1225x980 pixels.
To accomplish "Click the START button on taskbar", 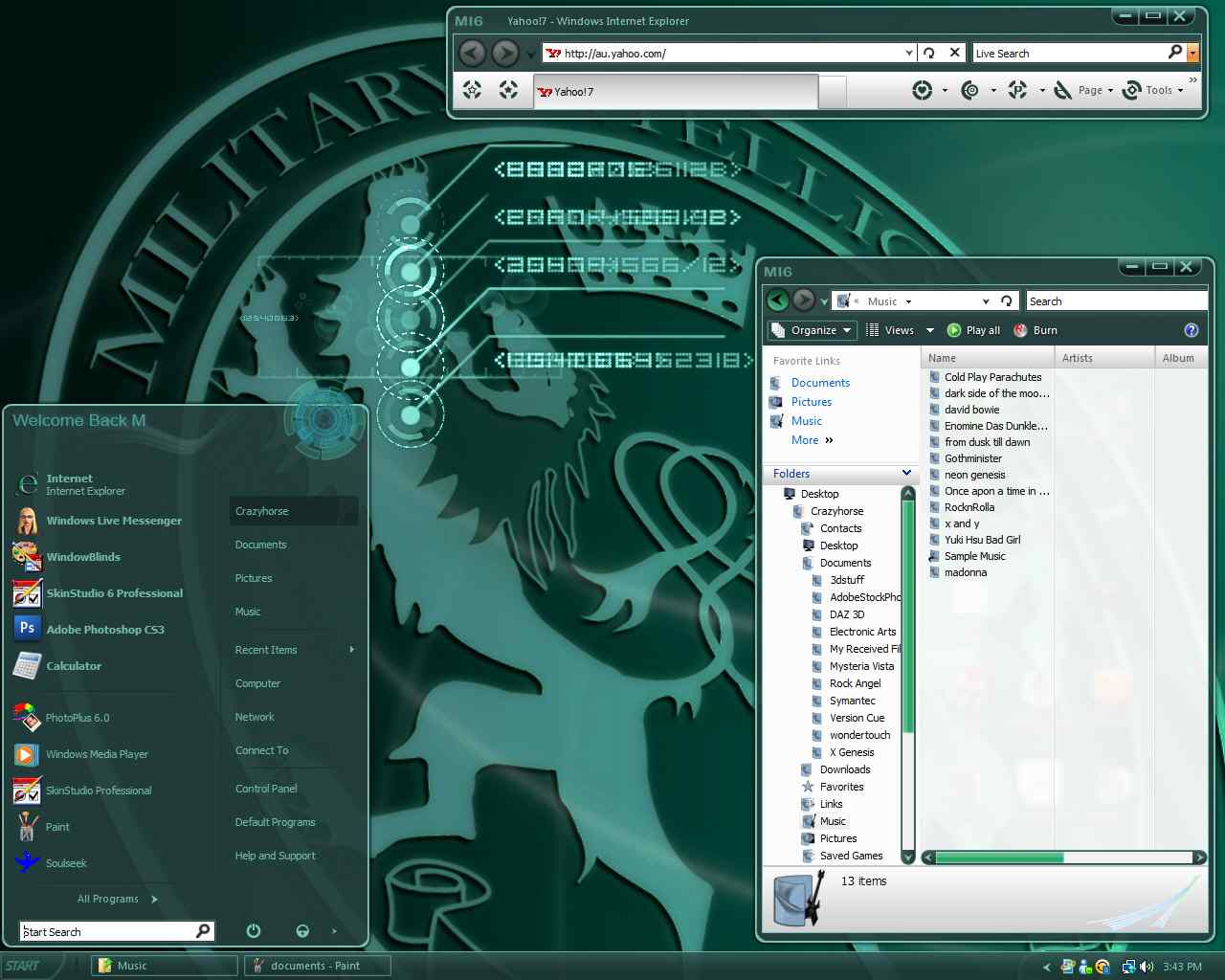I will (x=23, y=967).
